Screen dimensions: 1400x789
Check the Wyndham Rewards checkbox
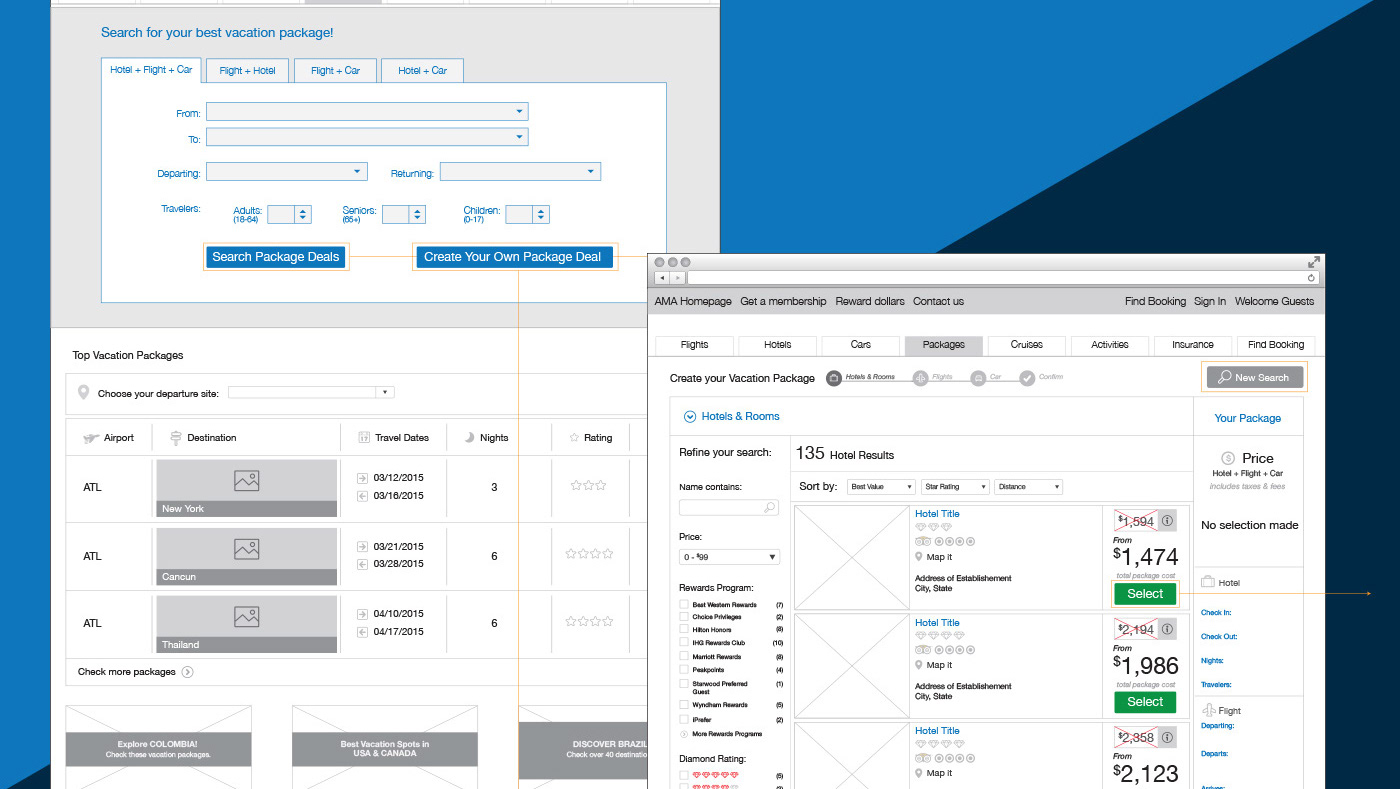[x=684, y=705]
